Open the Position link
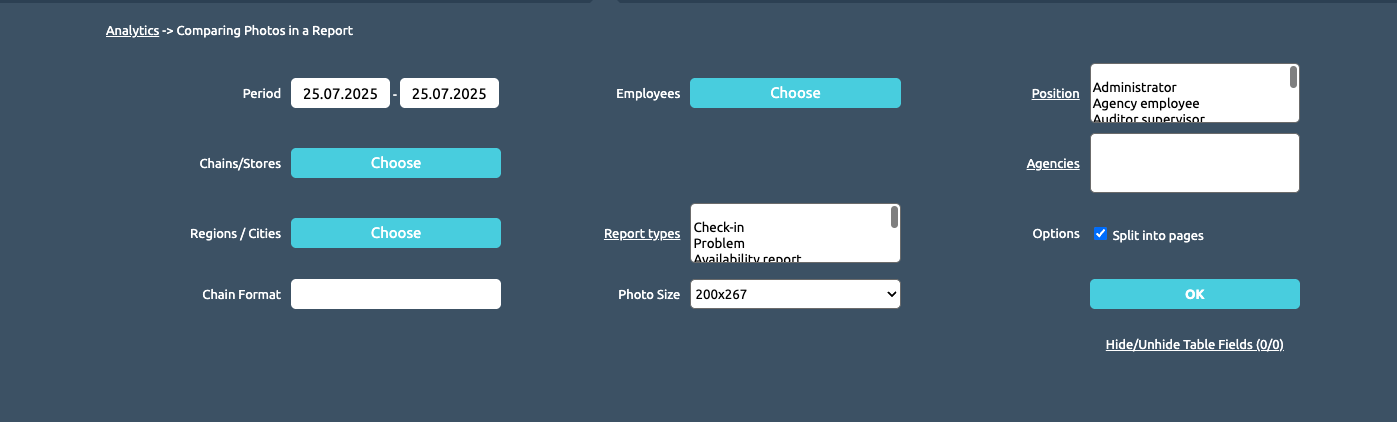This screenshot has height=422, width=1397. point(1056,94)
